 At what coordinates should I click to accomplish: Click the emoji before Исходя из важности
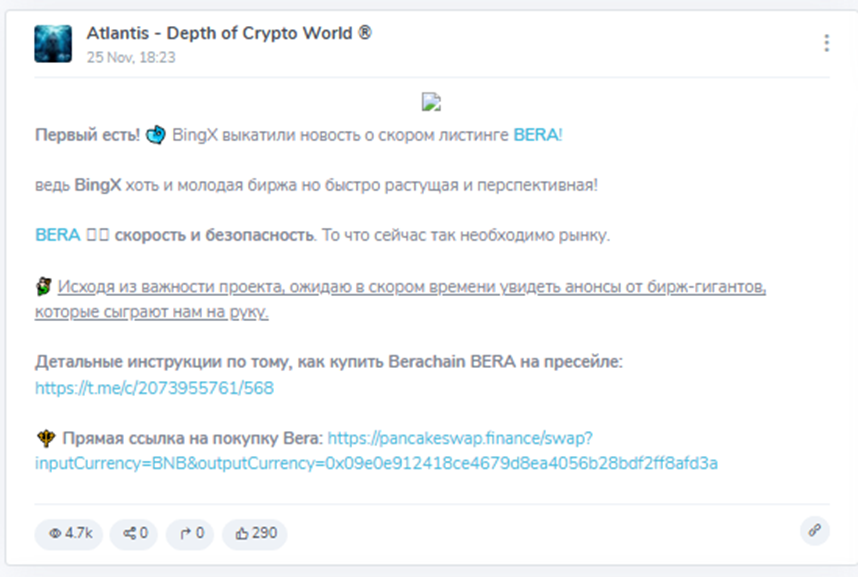(x=44, y=286)
